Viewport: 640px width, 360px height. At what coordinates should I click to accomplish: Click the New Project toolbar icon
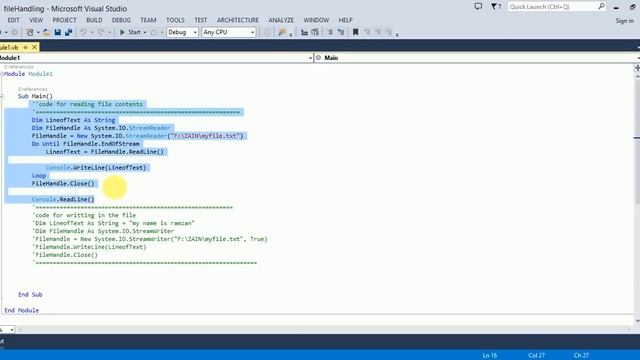[x=29, y=32]
